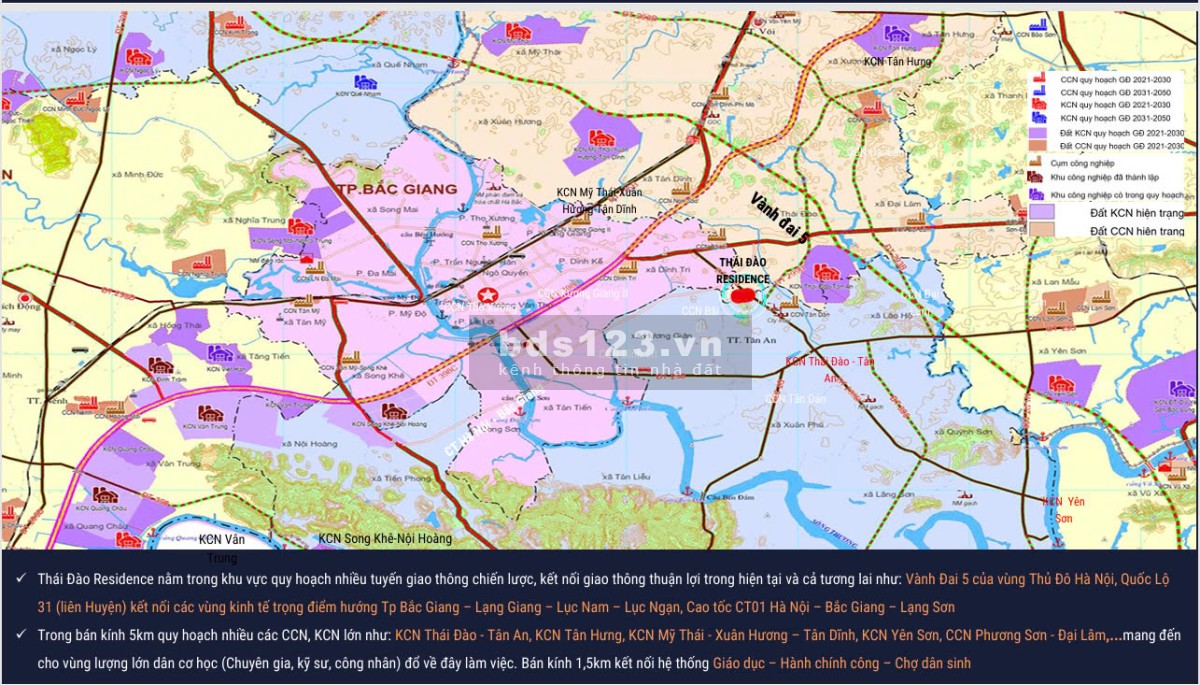The width and height of the screenshot is (1200, 685).
Task: Click the KCN Đình Trám factory icon
Action: 160,367
